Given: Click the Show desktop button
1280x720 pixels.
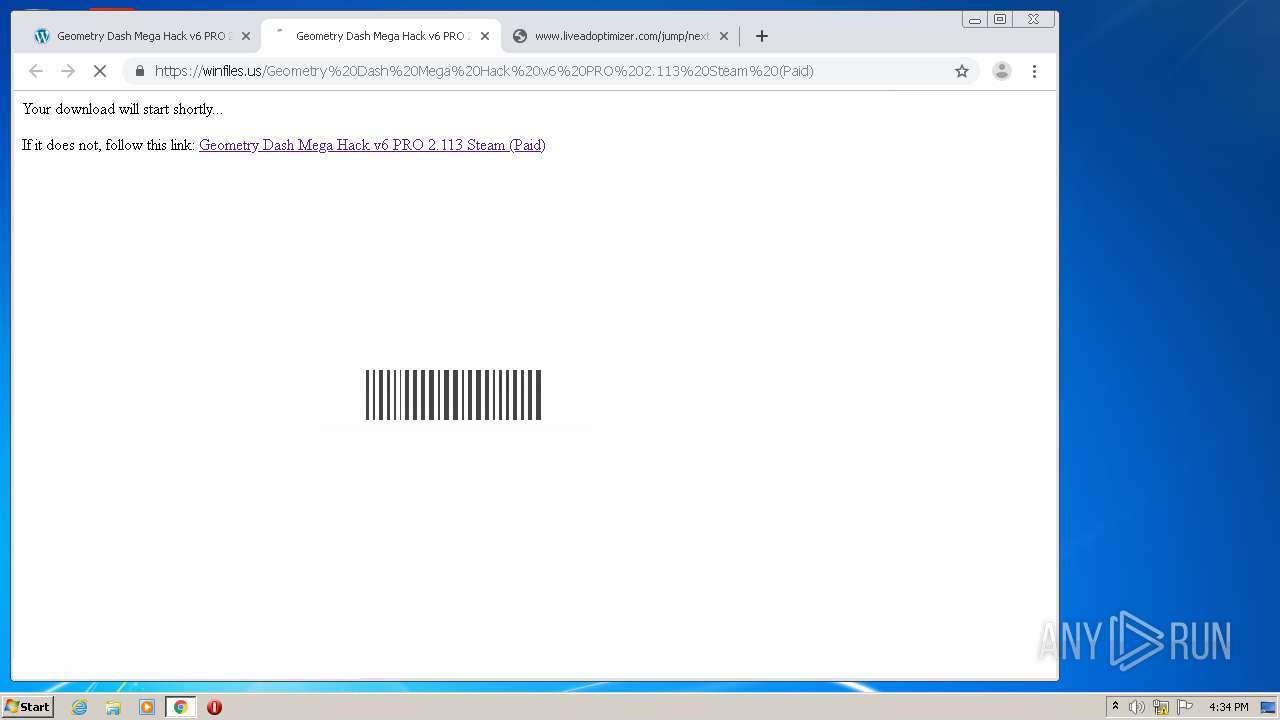Looking at the screenshot, I should click(1269, 707).
